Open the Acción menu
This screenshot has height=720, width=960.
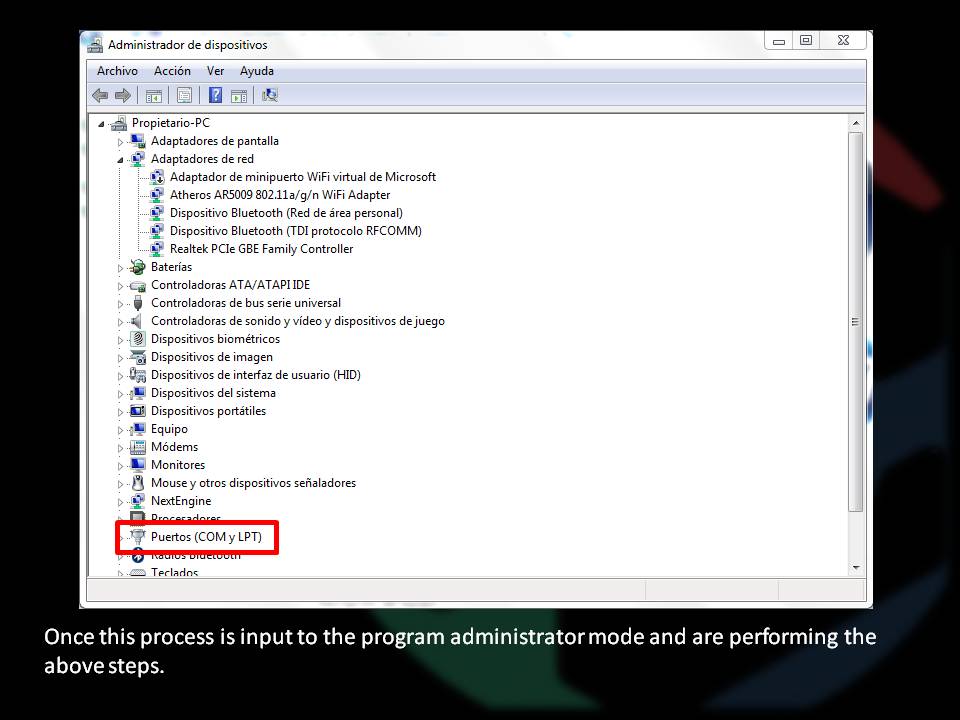172,71
